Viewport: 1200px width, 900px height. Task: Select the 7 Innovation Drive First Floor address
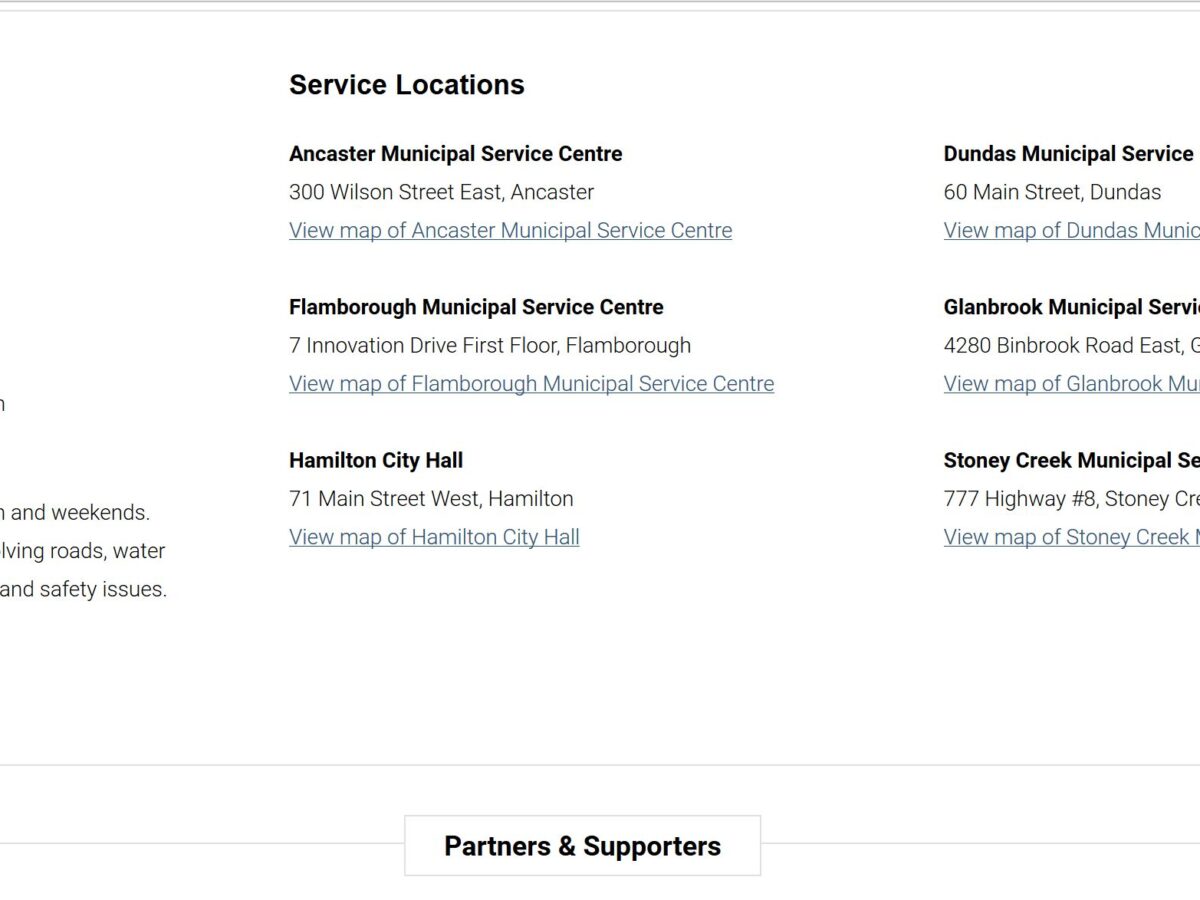(x=490, y=345)
